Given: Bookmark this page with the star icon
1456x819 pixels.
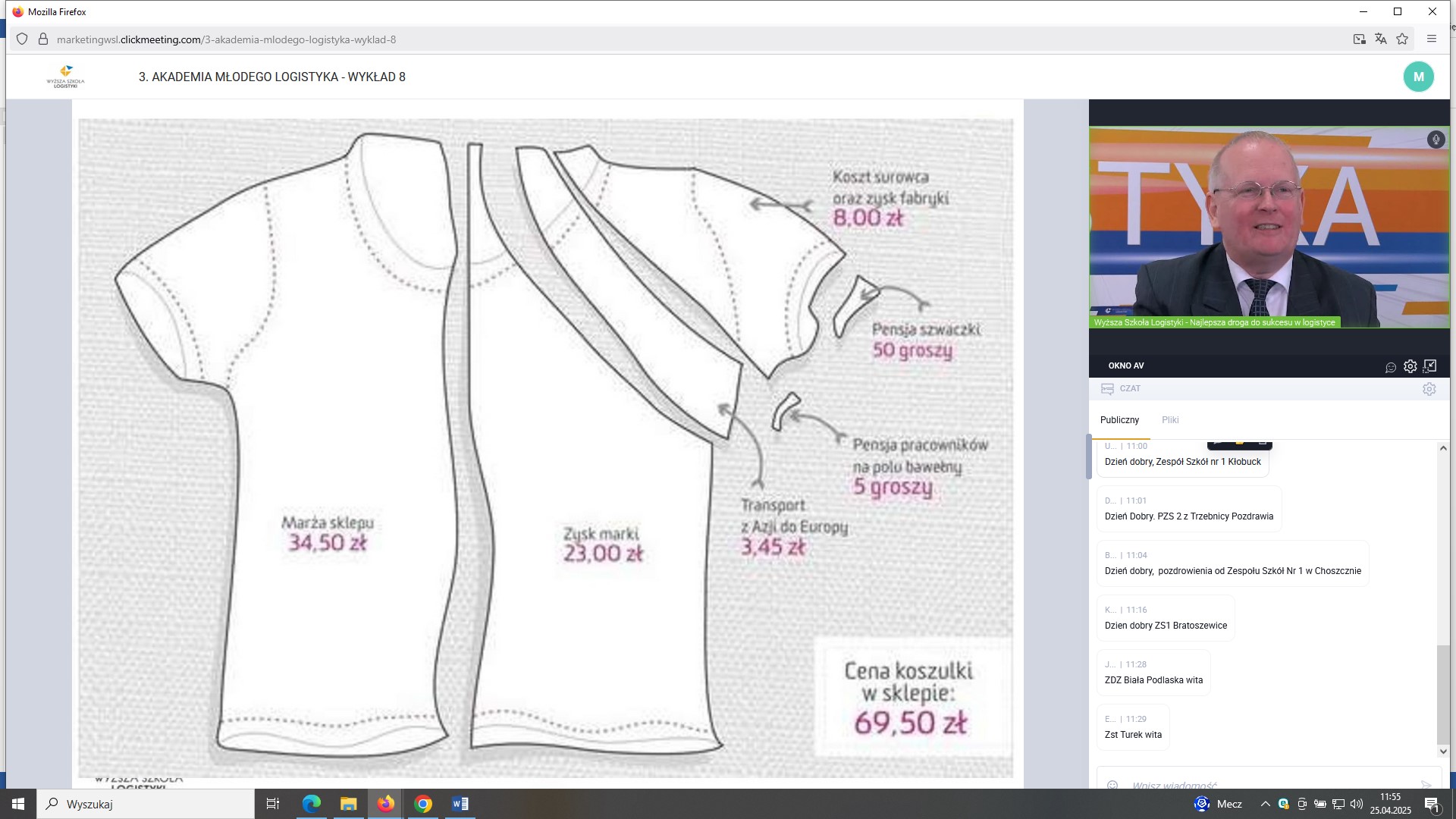Looking at the screenshot, I should [1402, 39].
